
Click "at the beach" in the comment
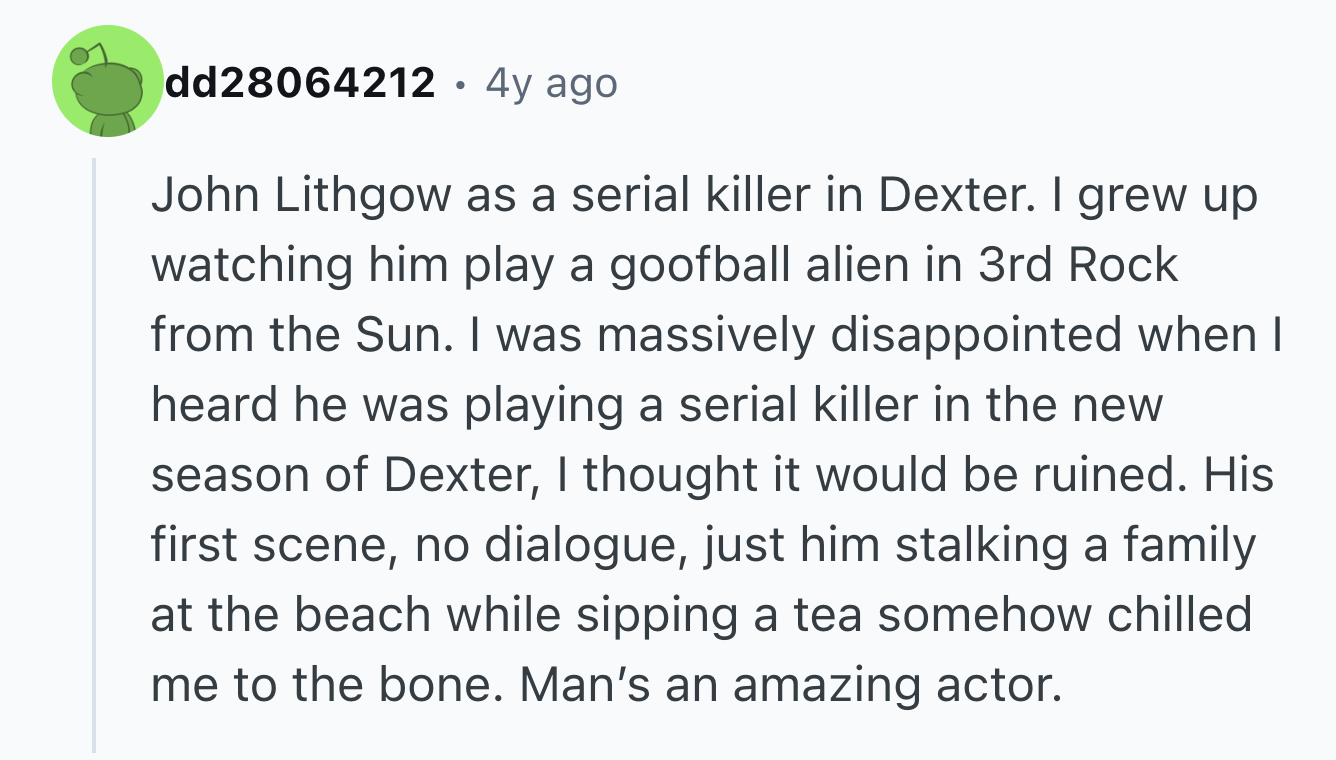(x=291, y=616)
